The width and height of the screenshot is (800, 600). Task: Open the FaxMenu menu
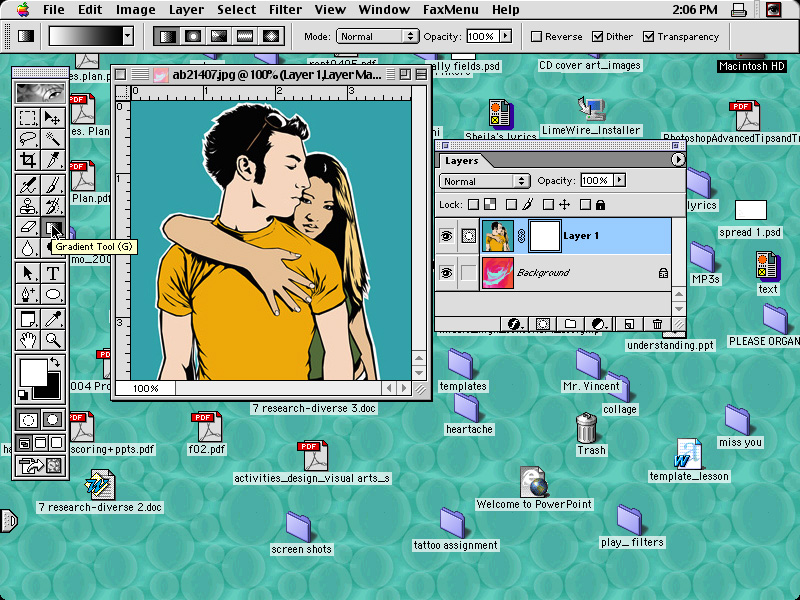click(451, 10)
